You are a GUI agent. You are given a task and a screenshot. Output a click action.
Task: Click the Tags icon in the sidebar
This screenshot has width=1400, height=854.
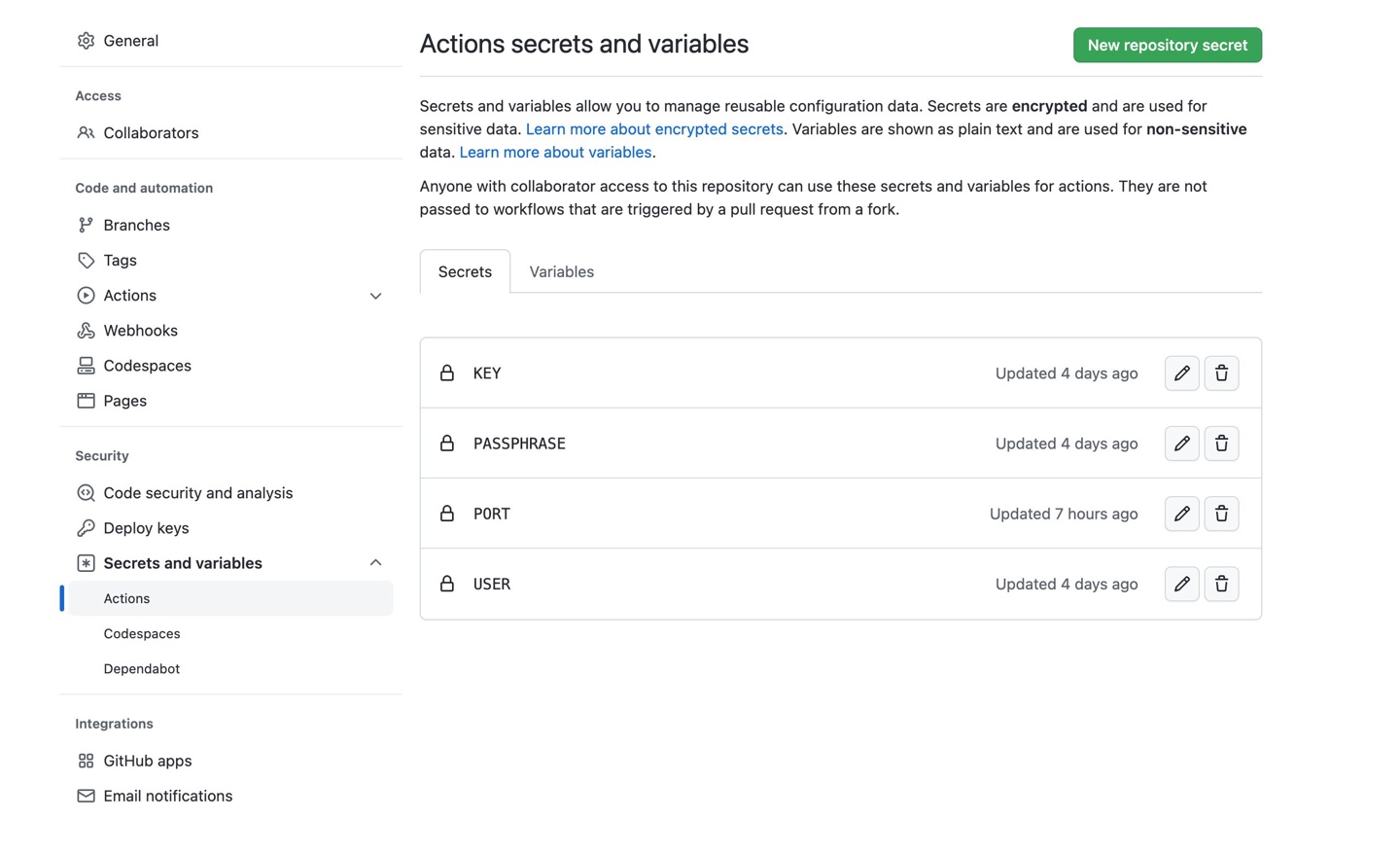86,260
